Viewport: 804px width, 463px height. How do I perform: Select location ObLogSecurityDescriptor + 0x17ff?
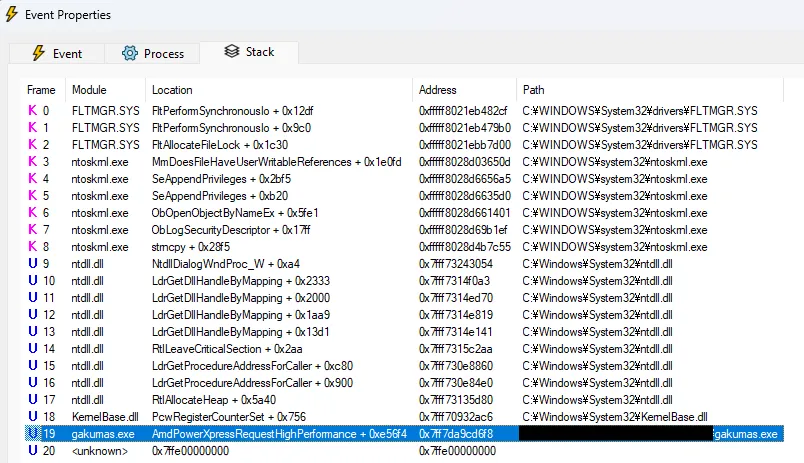[231, 230]
